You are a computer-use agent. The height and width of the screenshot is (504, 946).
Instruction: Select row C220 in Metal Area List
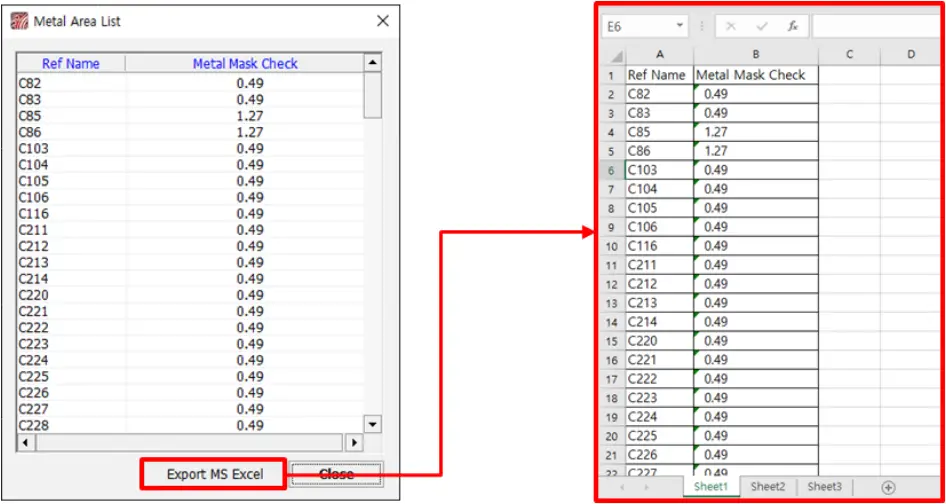coord(190,295)
